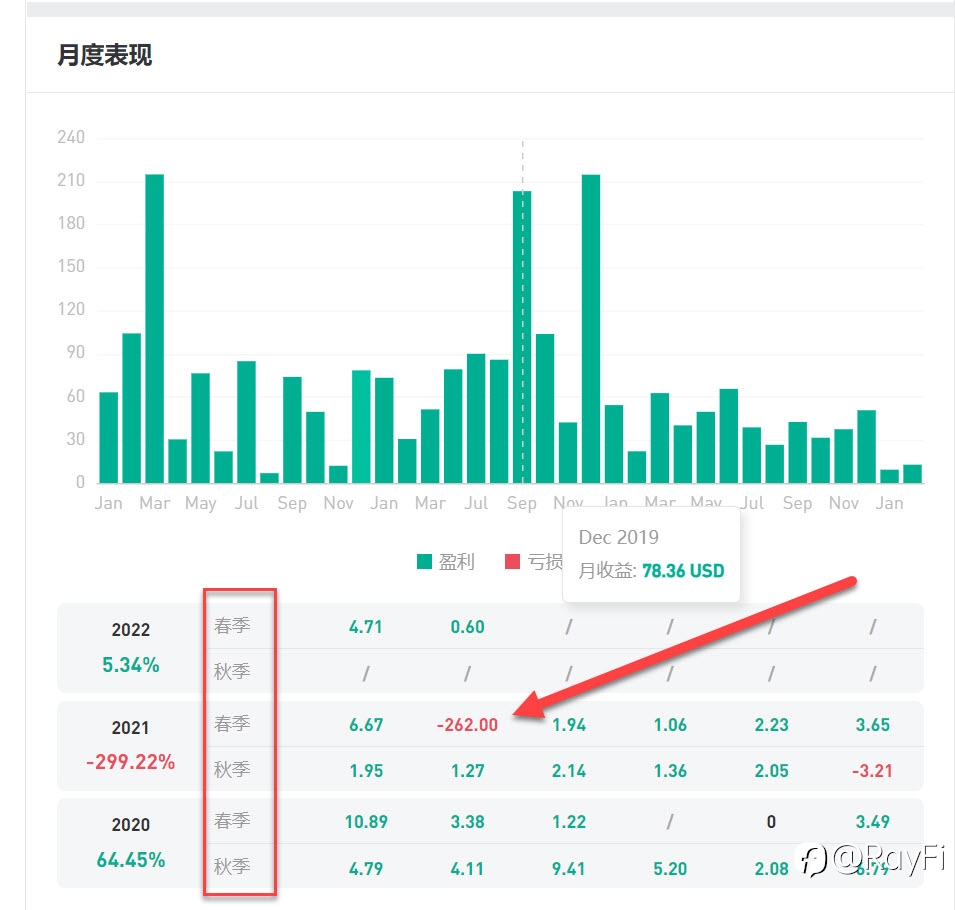Image resolution: width=955 pixels, height=910 pixels.
Task: Click the 3.49 cell in 2020
Action: pyautogui.click(x=872, y=822)
